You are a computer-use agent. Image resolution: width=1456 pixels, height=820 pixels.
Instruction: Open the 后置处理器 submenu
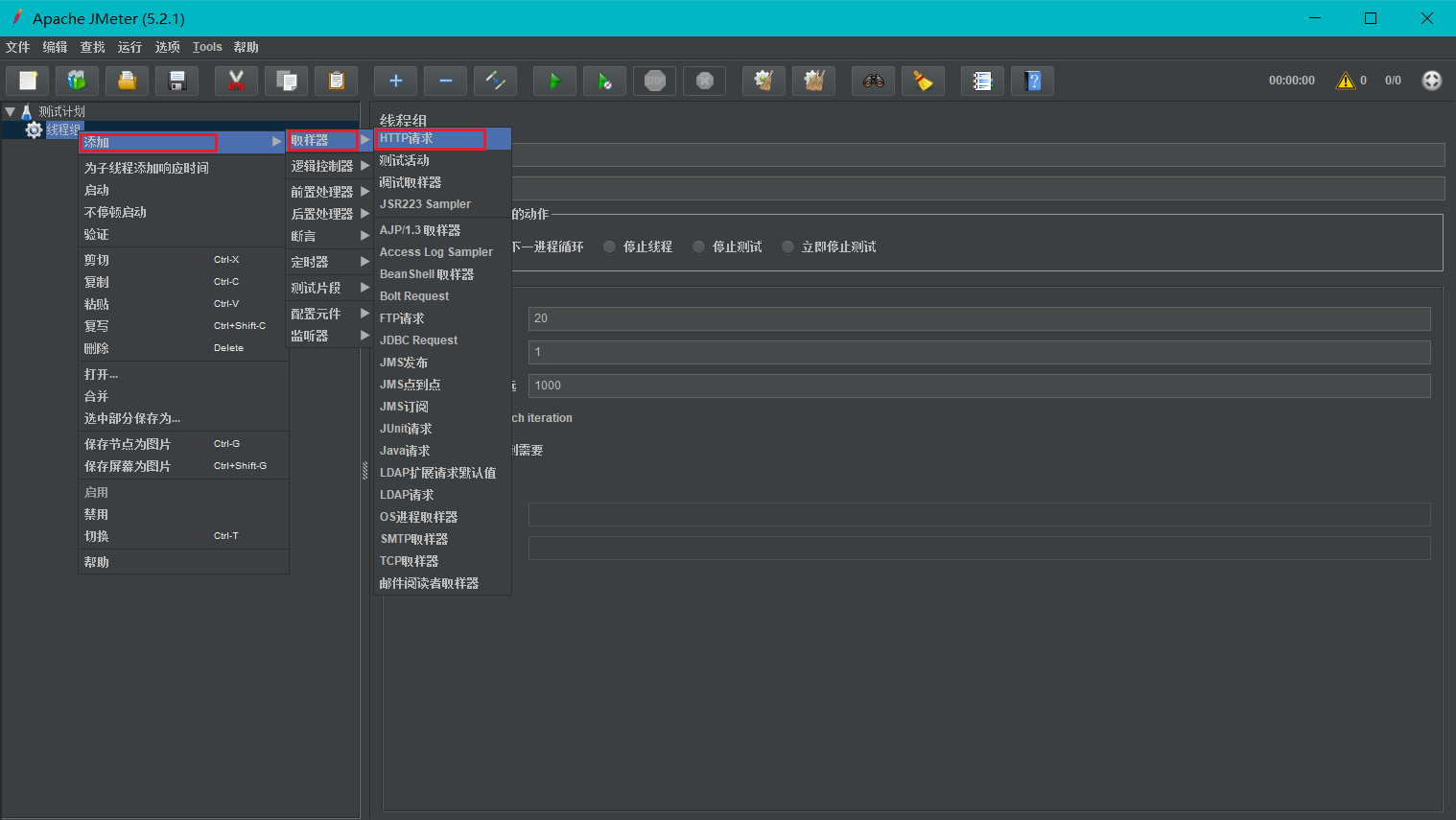(x=330, y=214)
